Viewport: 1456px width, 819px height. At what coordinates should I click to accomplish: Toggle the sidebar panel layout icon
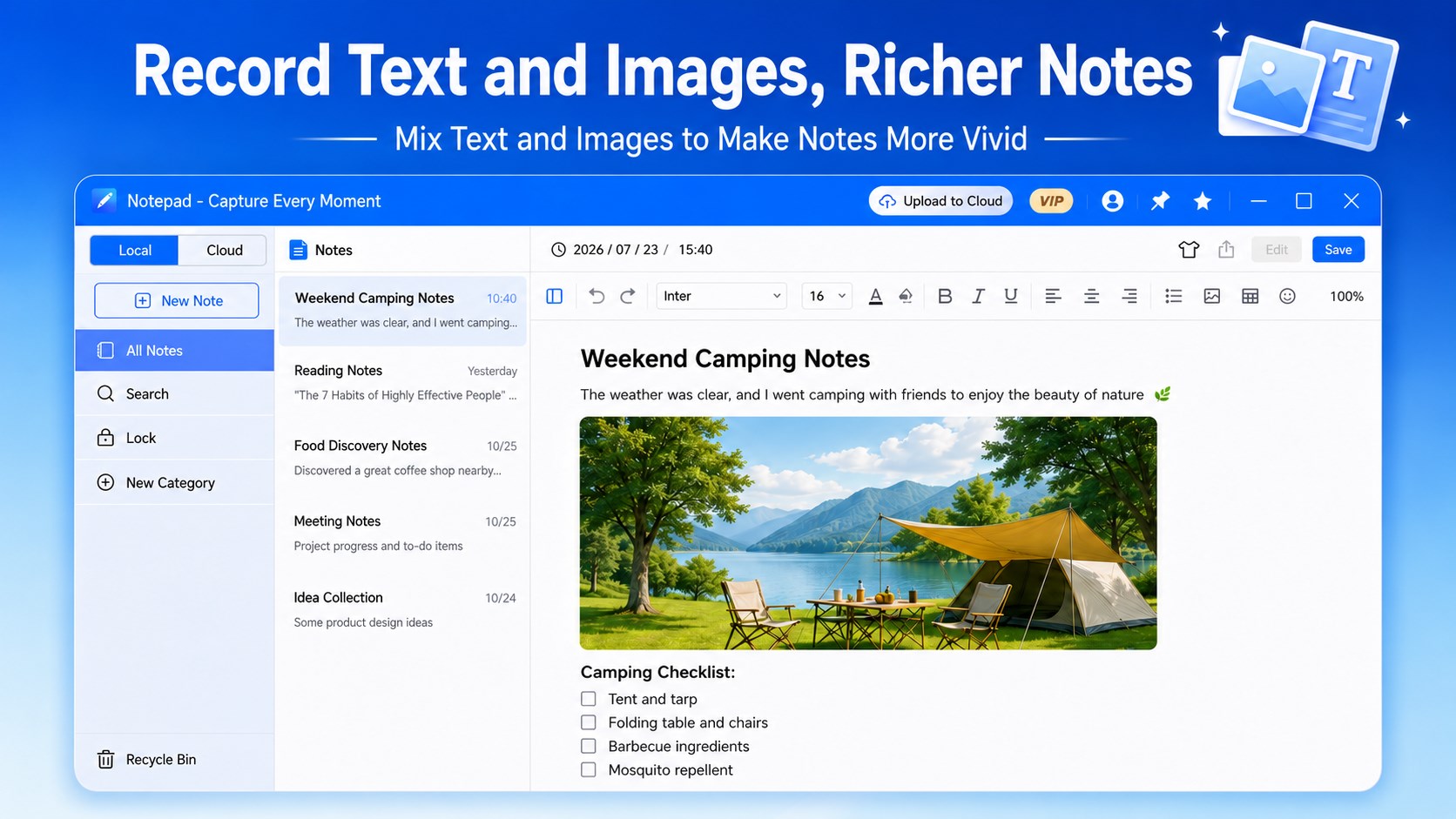[554, 296]
